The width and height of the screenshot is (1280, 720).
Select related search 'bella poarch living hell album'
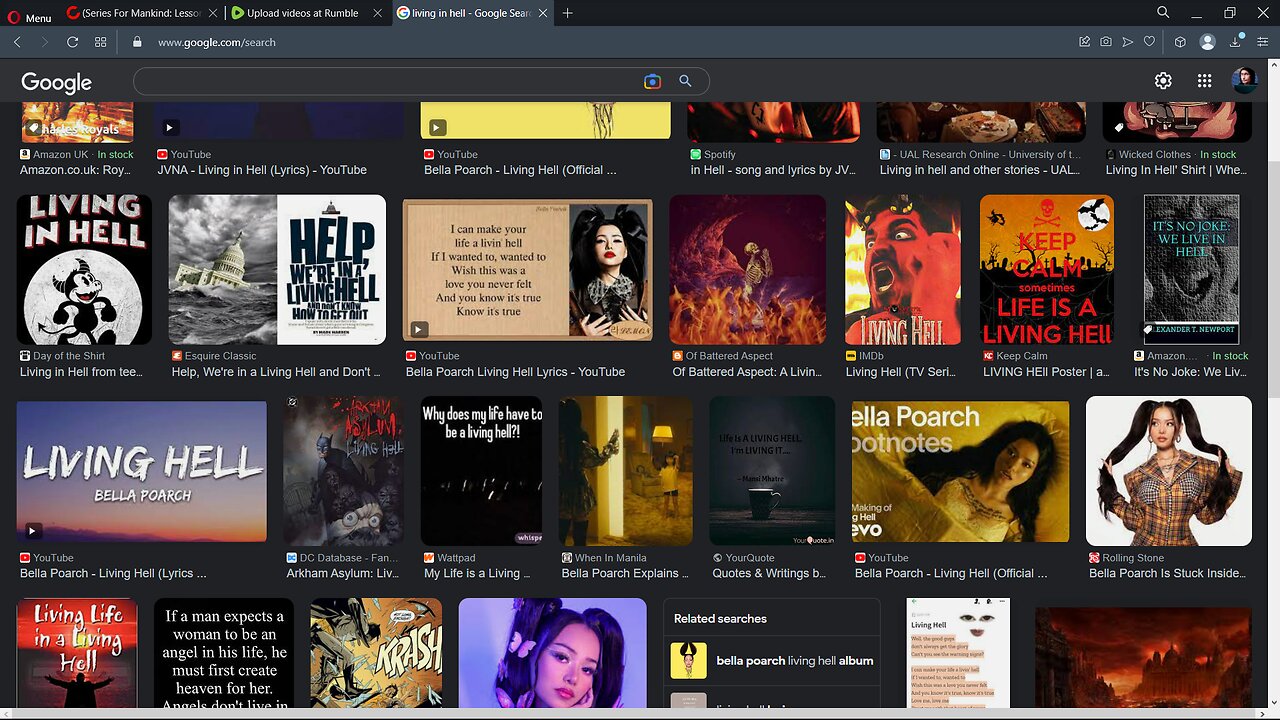pos(771,661)
